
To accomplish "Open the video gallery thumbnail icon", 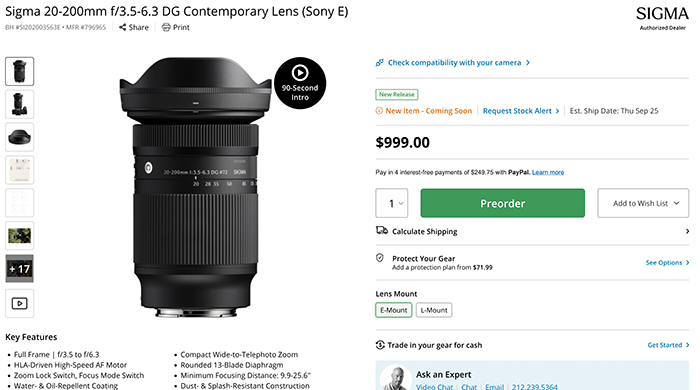I will coord(20,303).
